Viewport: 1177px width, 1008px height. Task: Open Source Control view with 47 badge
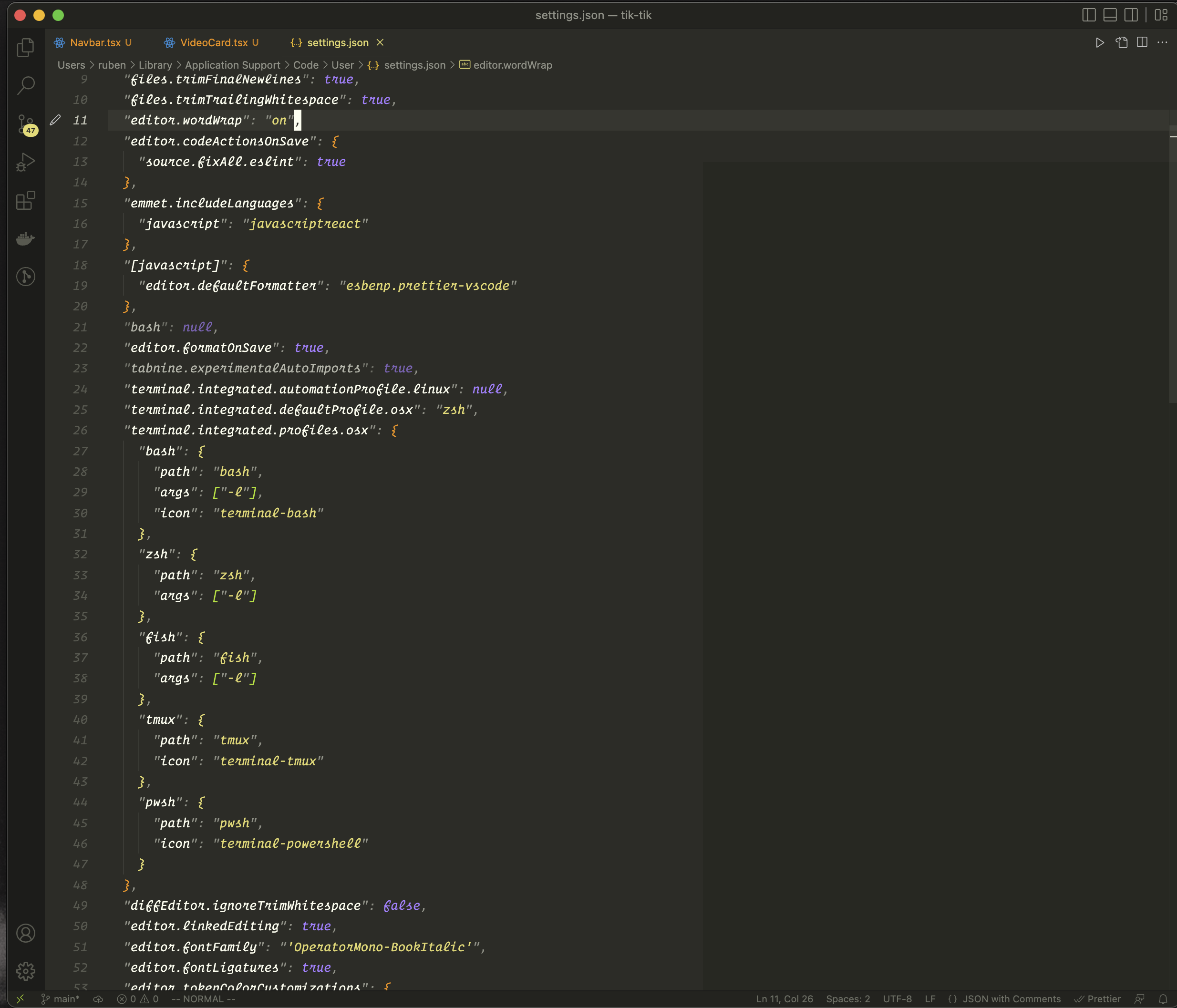click(26, 124)
